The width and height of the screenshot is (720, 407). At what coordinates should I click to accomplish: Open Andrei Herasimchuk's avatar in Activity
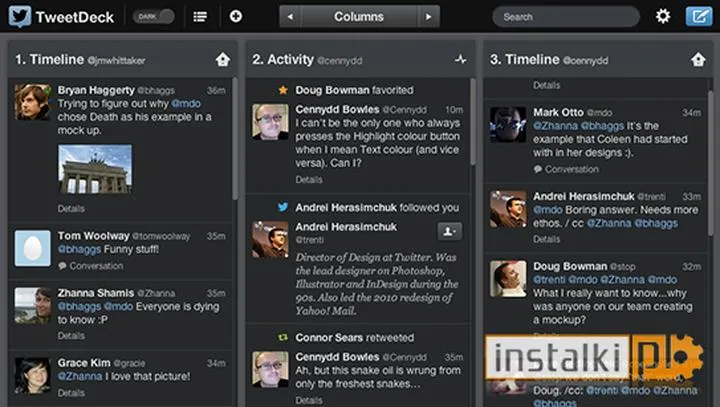click(x=270, y=239)
